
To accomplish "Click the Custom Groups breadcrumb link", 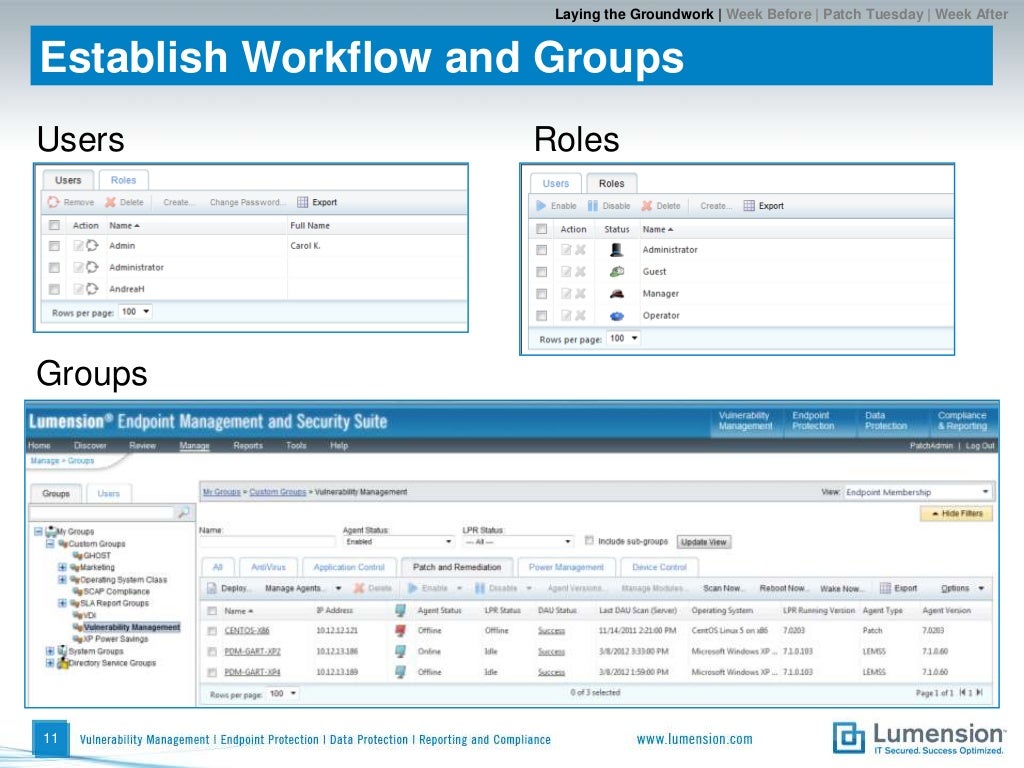I will (x=278, y=492).
